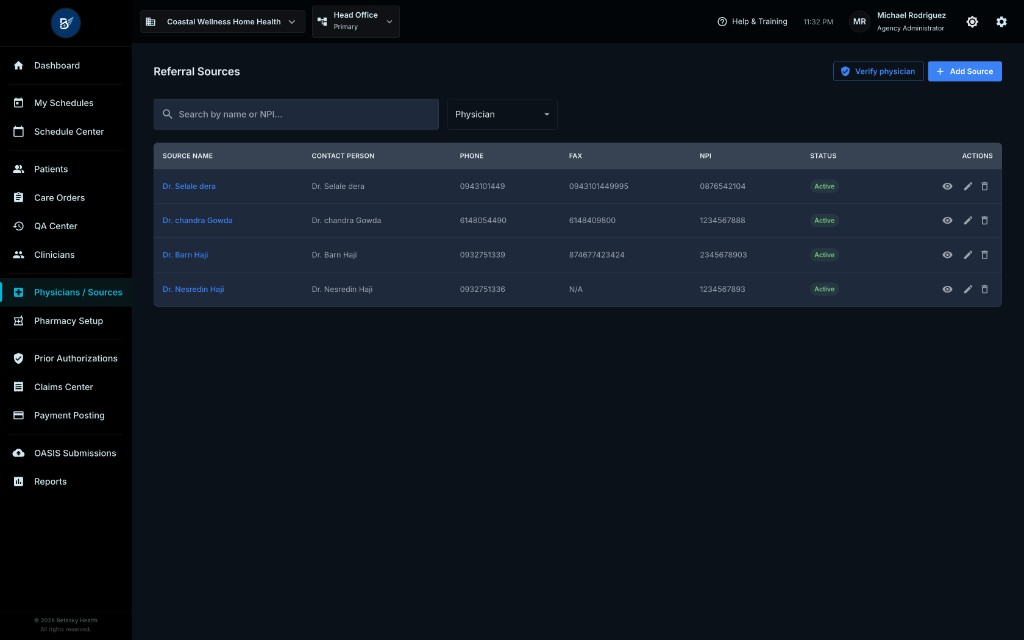Viewport: 1024px width, 640px height.
Task: Delete Dr. Selale dera with trash icon
Action: pyautogui.click(x=985, y=186)
